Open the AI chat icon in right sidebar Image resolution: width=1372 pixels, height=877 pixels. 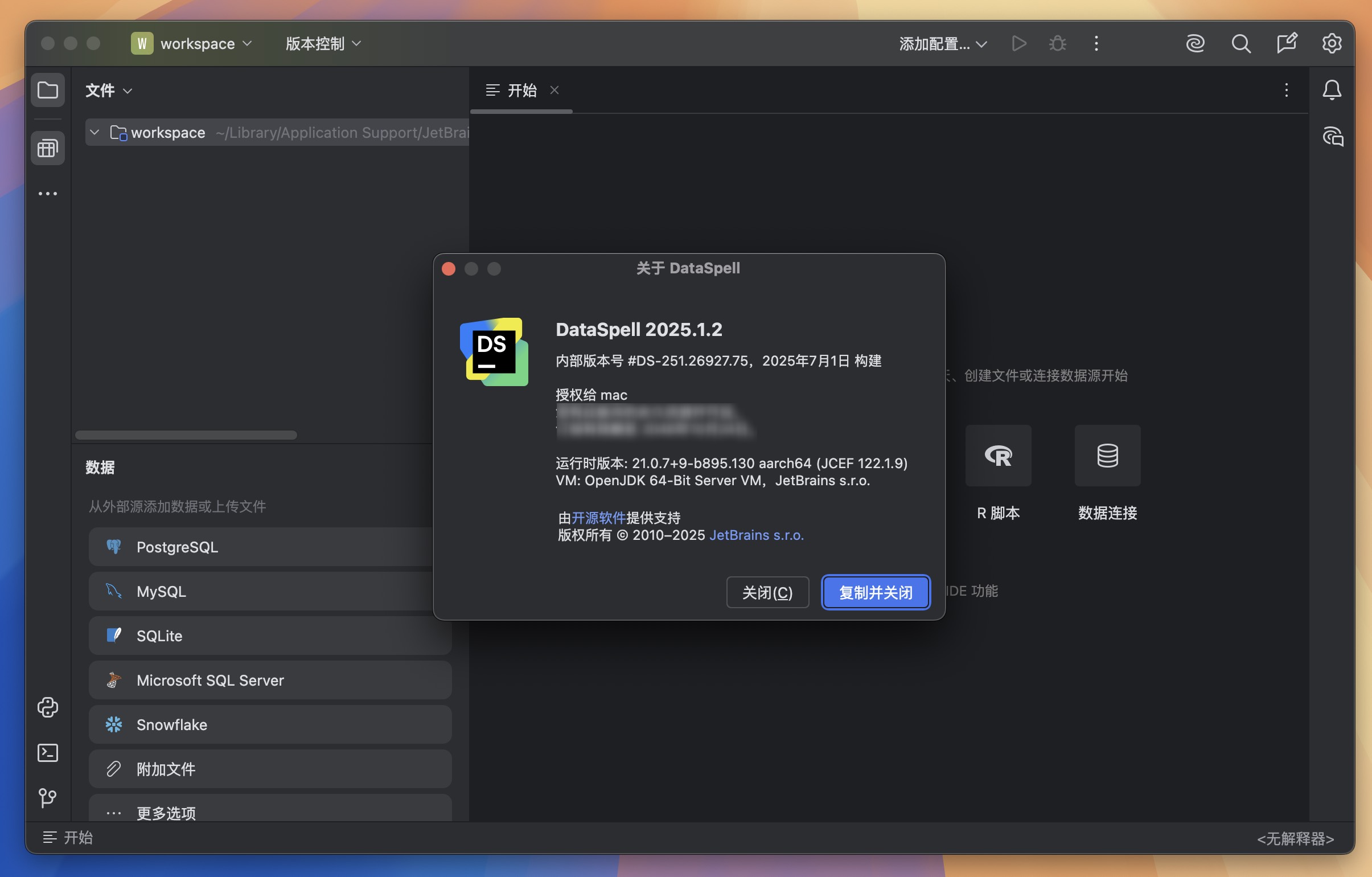(x=1333, y=137)
